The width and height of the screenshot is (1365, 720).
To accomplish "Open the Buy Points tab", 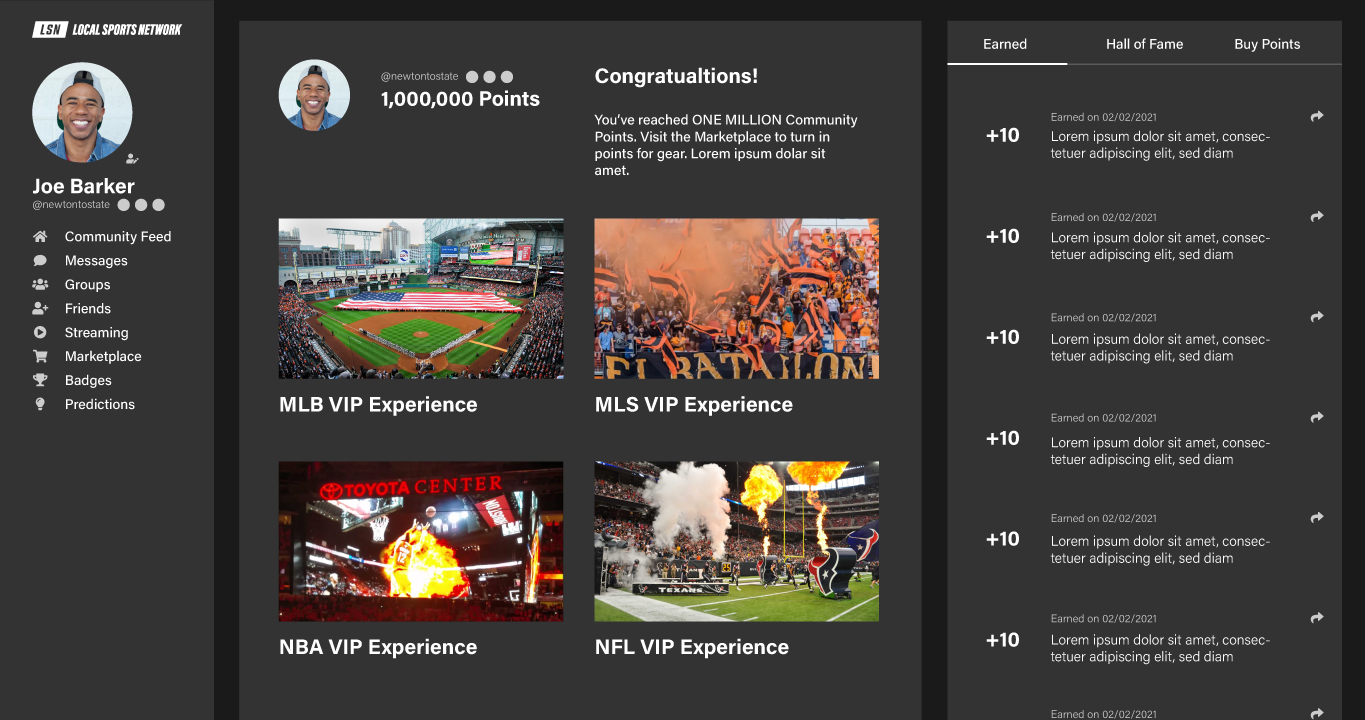I will (1267, 44).
